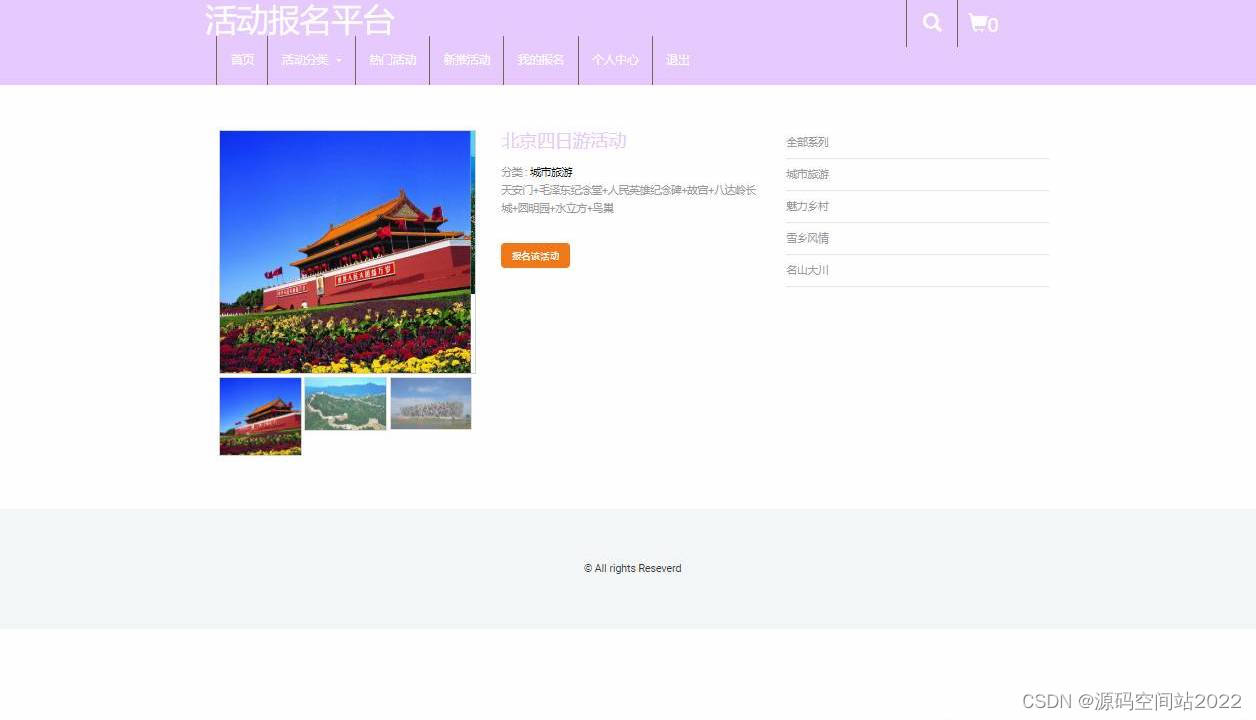Click 退出 to log out

[678, 60]
